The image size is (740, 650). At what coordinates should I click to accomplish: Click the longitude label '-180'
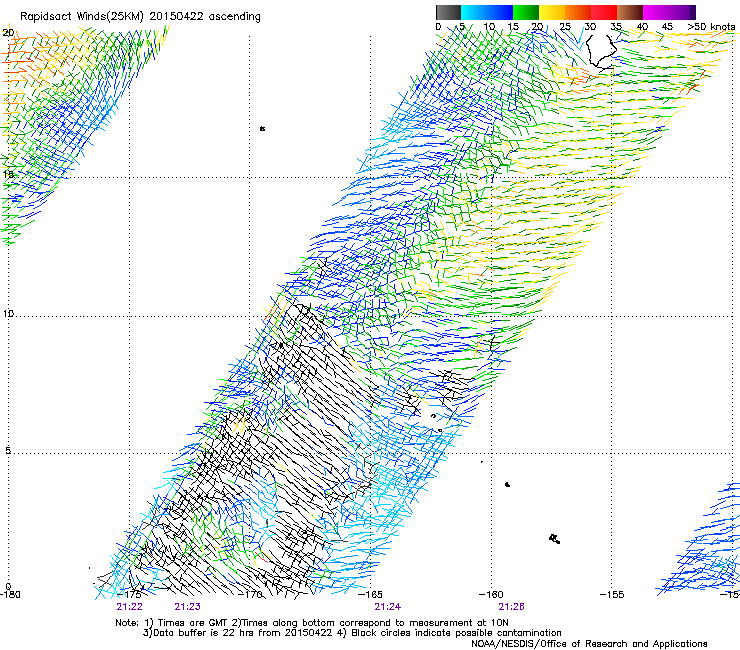pyautogui.click(x=10, y=595)
